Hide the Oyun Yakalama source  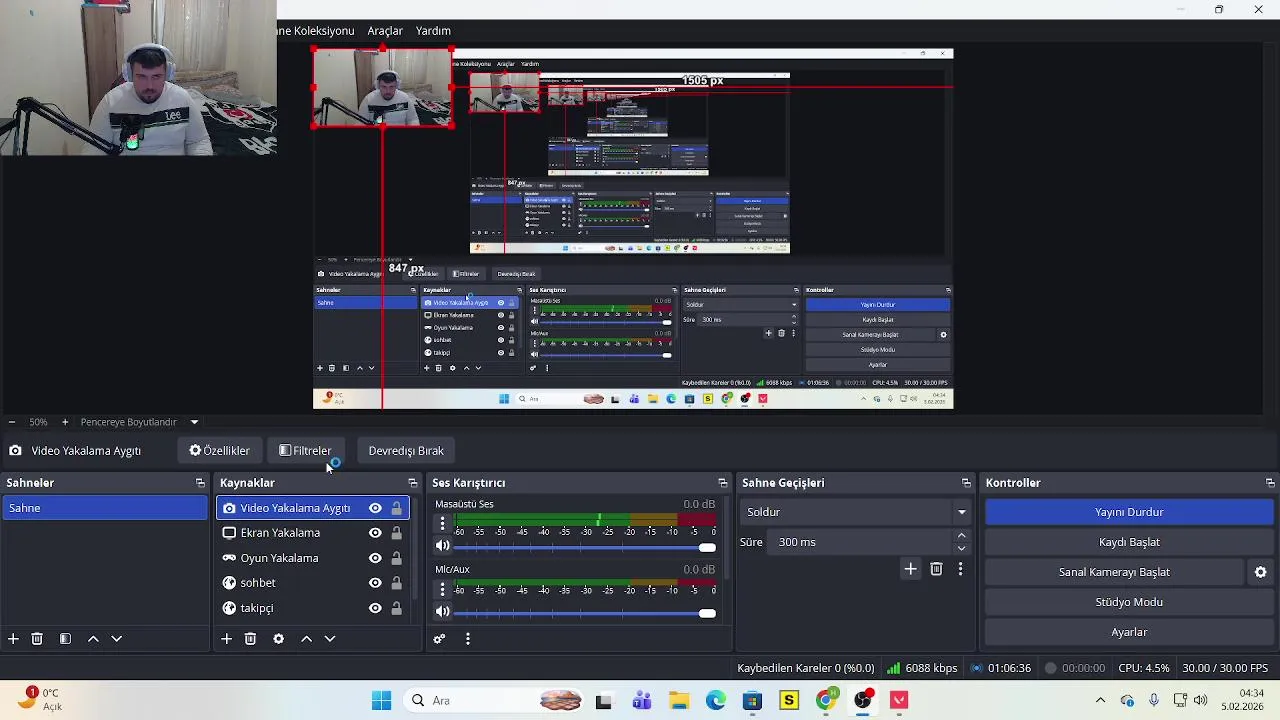[x=375, y=558]
